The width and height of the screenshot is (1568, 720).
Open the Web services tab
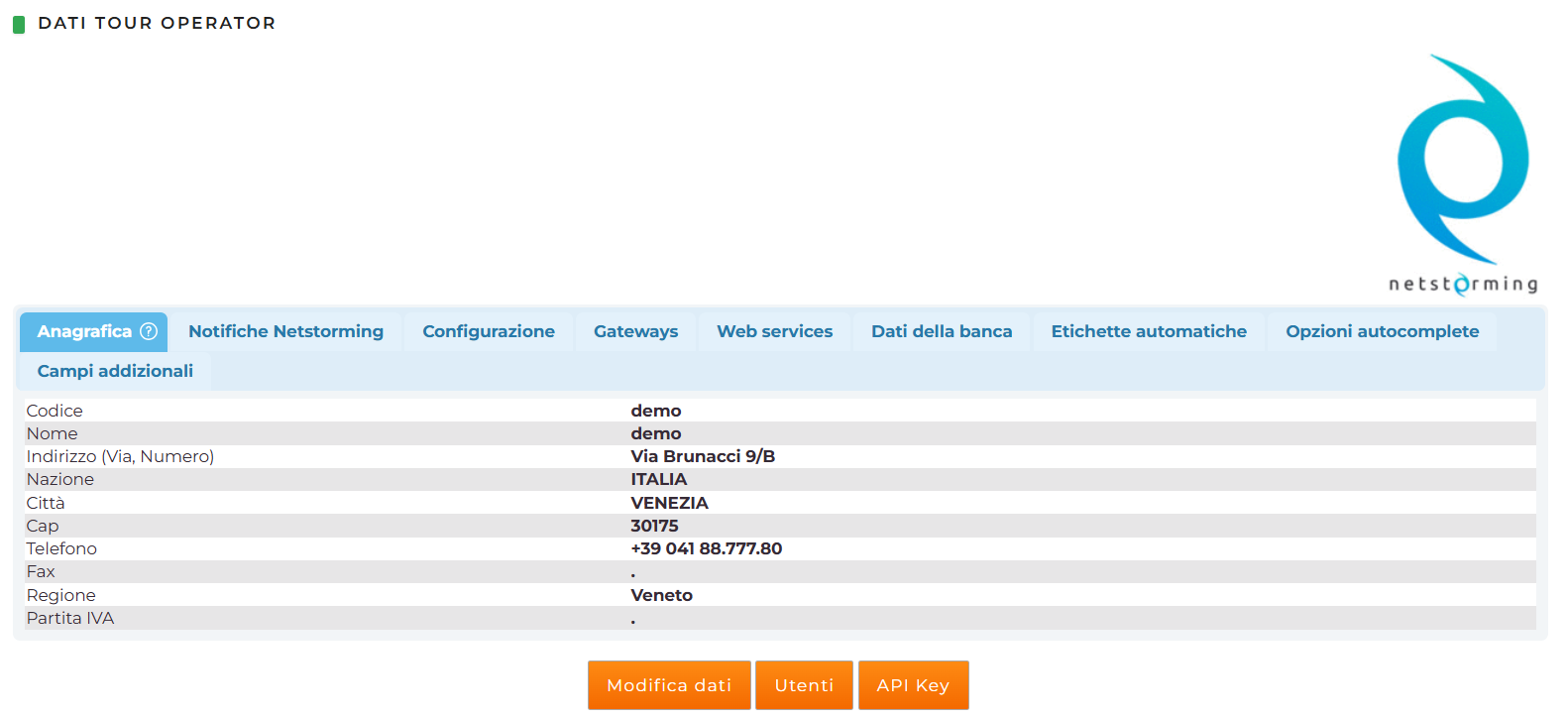774,331
